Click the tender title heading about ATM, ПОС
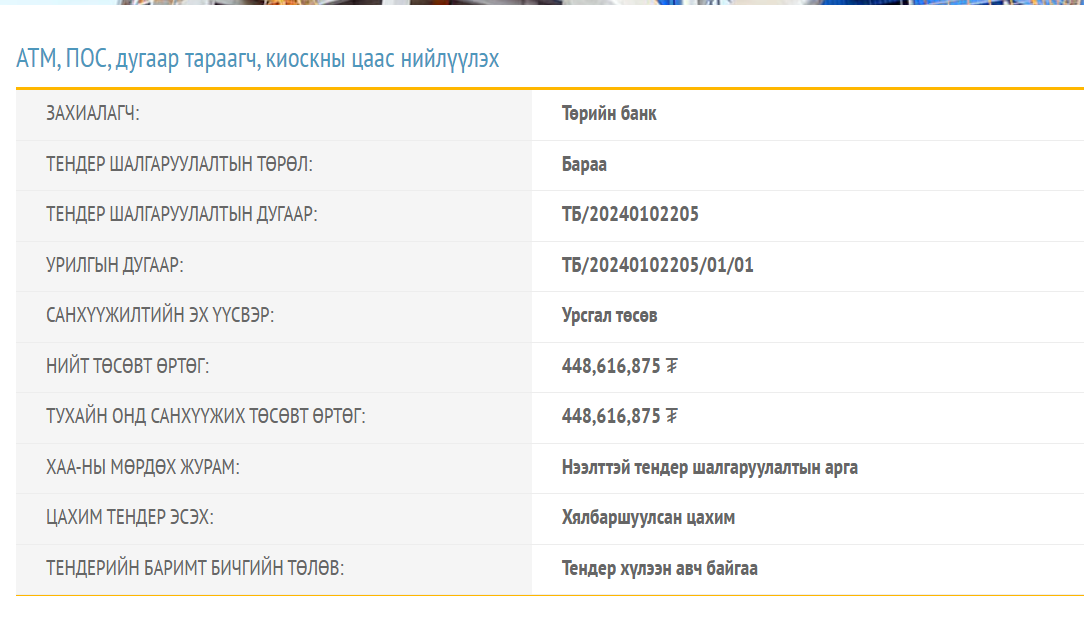This screenshot has width=1084, height=640. coord(257,60)
